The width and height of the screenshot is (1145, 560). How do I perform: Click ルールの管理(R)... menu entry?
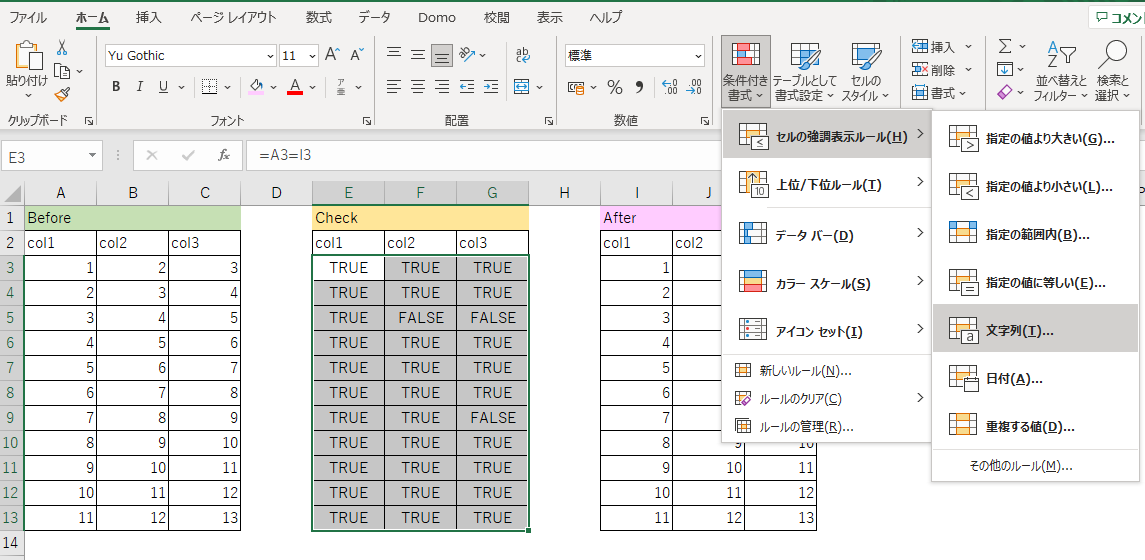[827, 427]
